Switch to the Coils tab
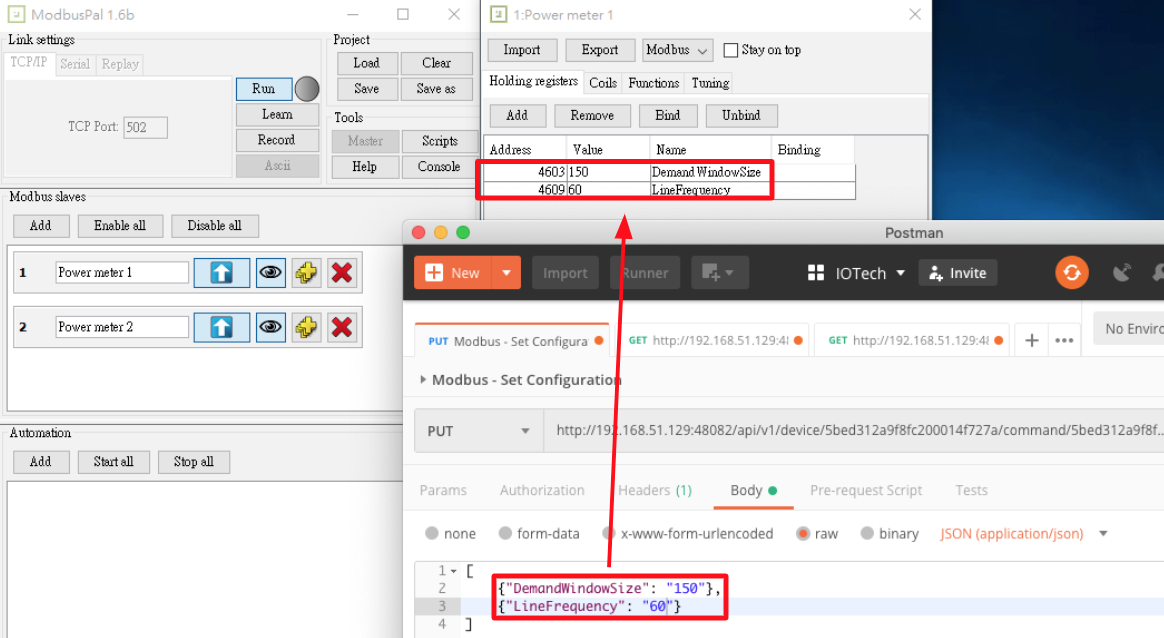The height and width of the screenshot is (638, 1164). pyautogui.click(x=603, y=83)
